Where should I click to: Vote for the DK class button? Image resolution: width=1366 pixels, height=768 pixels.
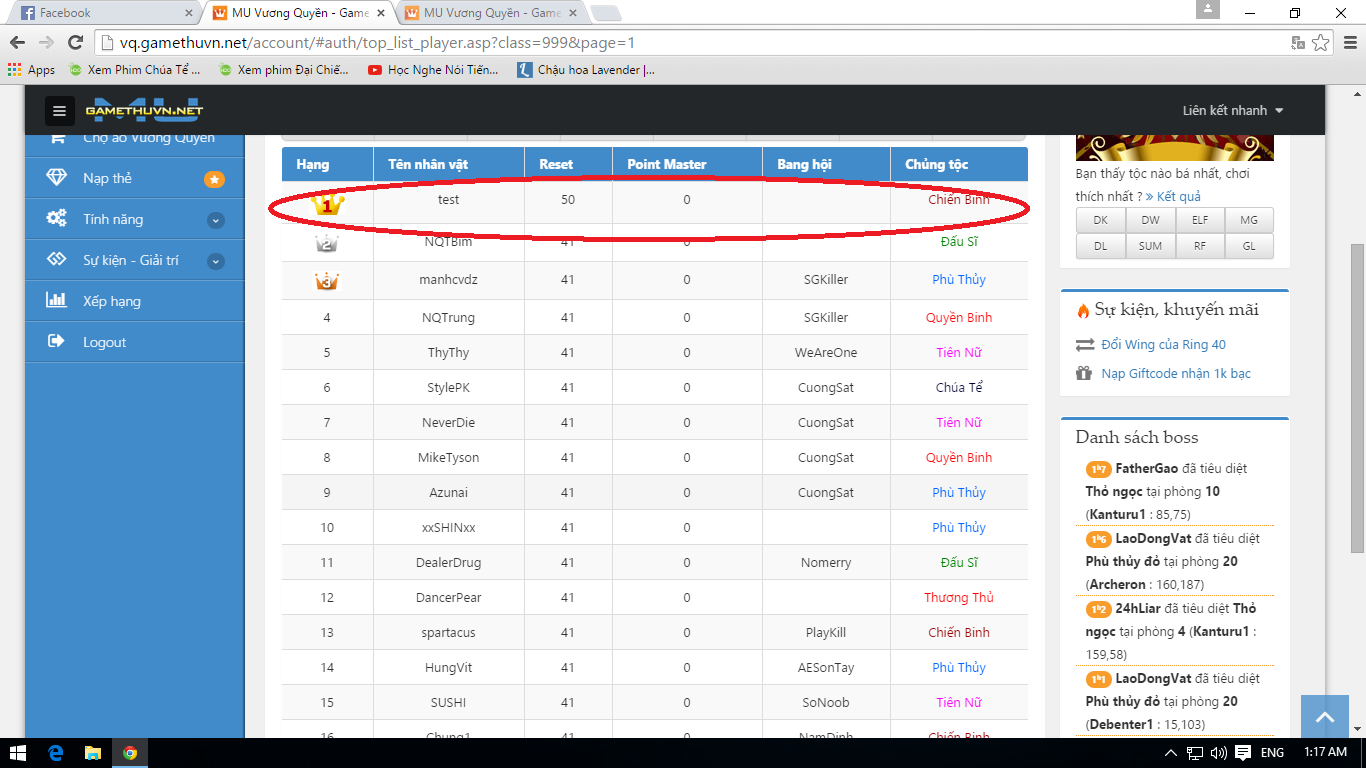pos(1100,219)
